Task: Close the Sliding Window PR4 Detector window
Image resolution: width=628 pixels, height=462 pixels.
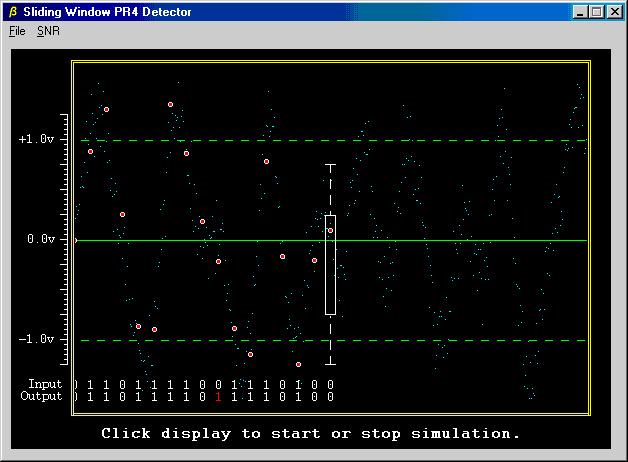Action: (x=614, y=12)
